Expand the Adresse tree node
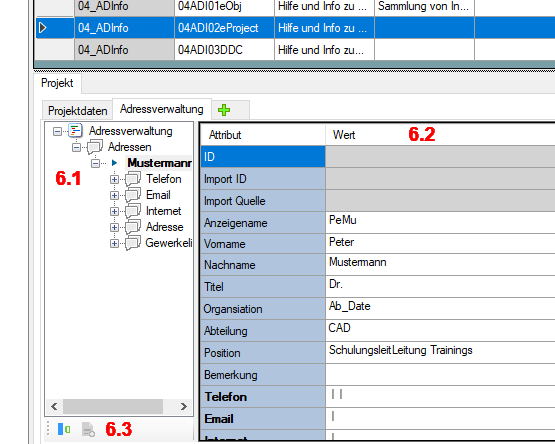 coord(114,227)
